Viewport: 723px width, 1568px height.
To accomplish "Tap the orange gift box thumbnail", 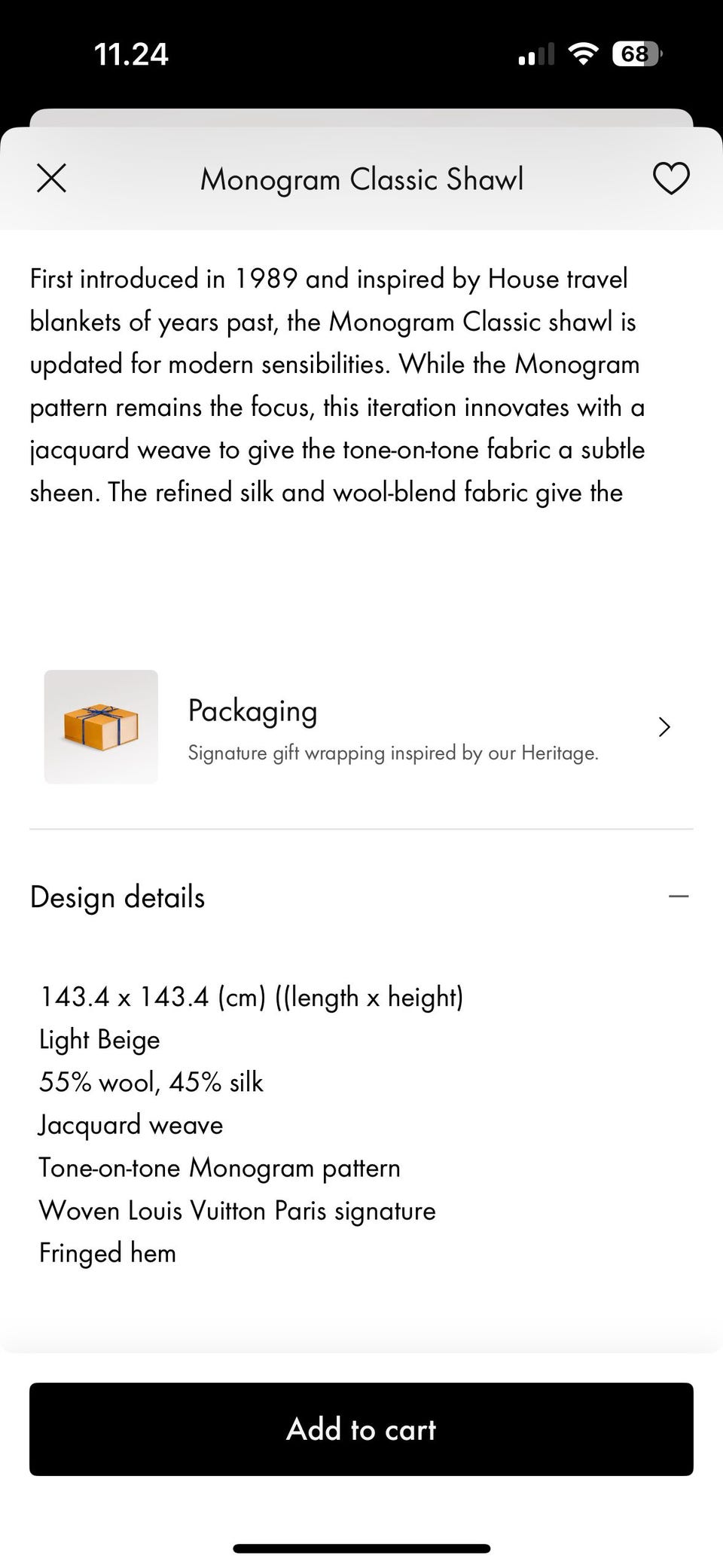I will [x=101, y=727].
